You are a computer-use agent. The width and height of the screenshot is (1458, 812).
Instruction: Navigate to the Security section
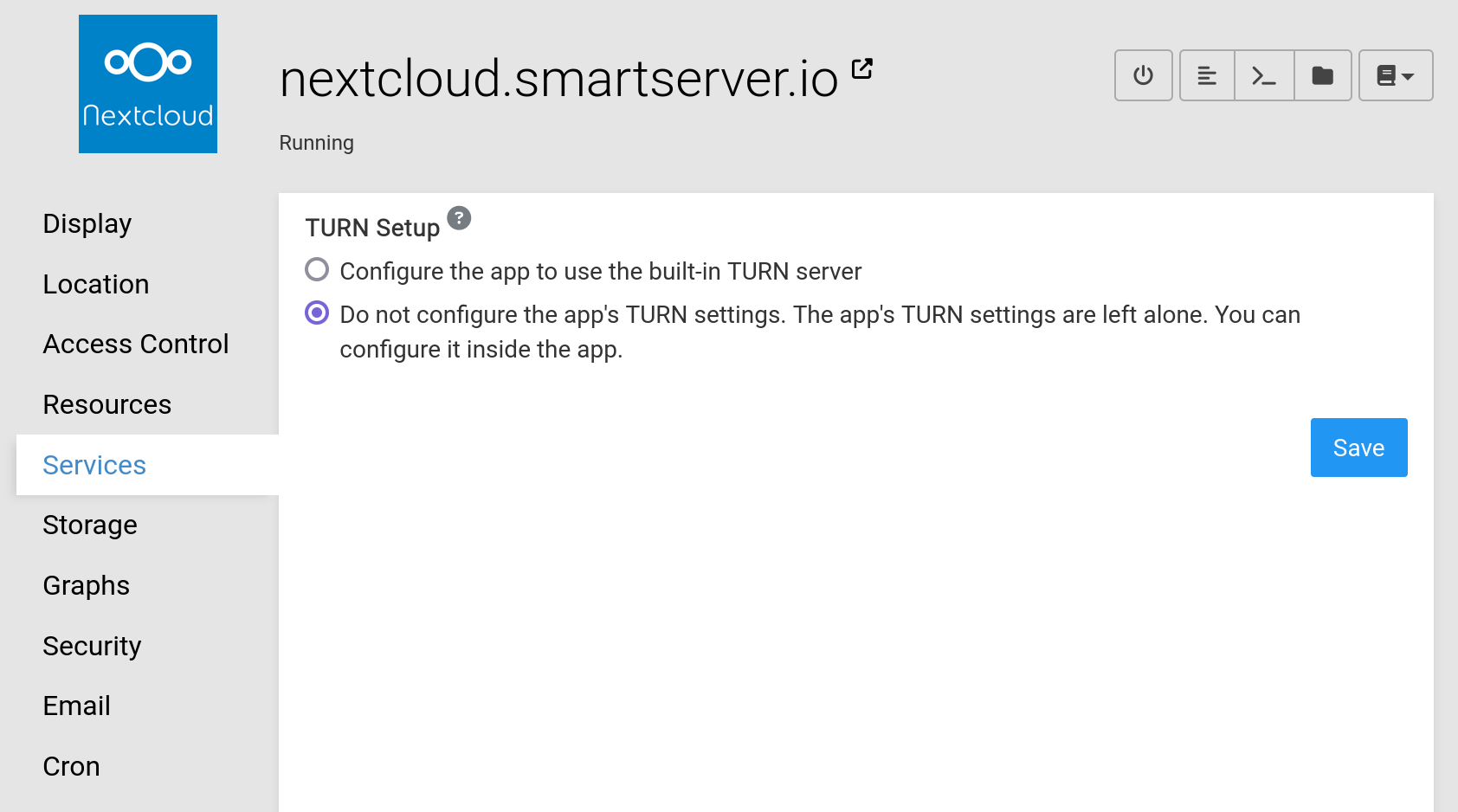(92, 647)
